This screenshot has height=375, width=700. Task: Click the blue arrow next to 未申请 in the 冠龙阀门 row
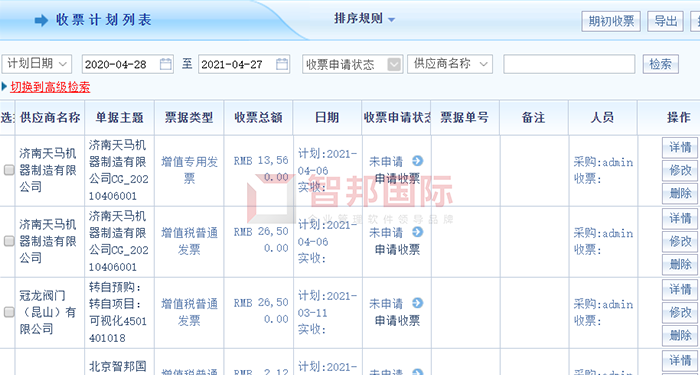click(417, 303)
